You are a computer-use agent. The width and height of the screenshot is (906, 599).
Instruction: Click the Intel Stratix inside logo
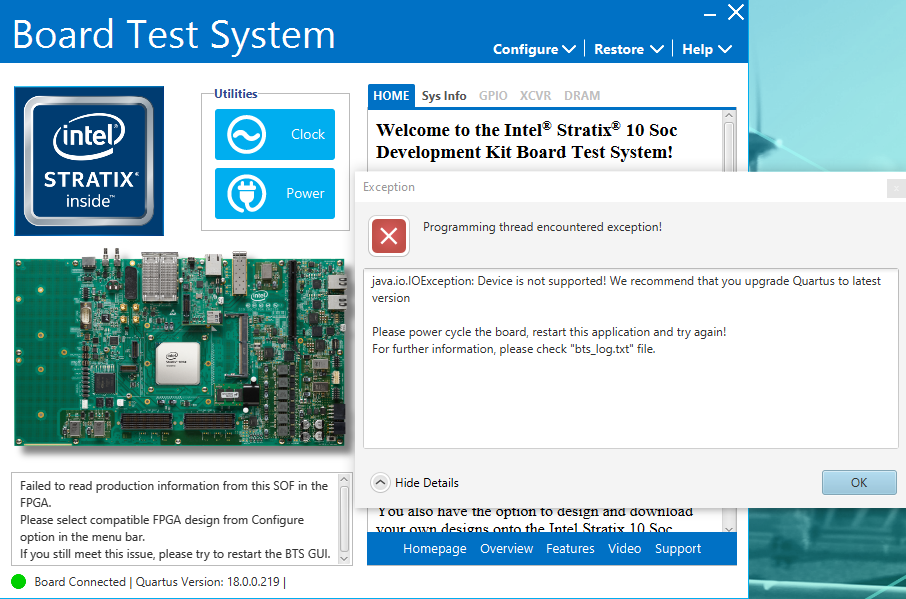coord(89,160)
